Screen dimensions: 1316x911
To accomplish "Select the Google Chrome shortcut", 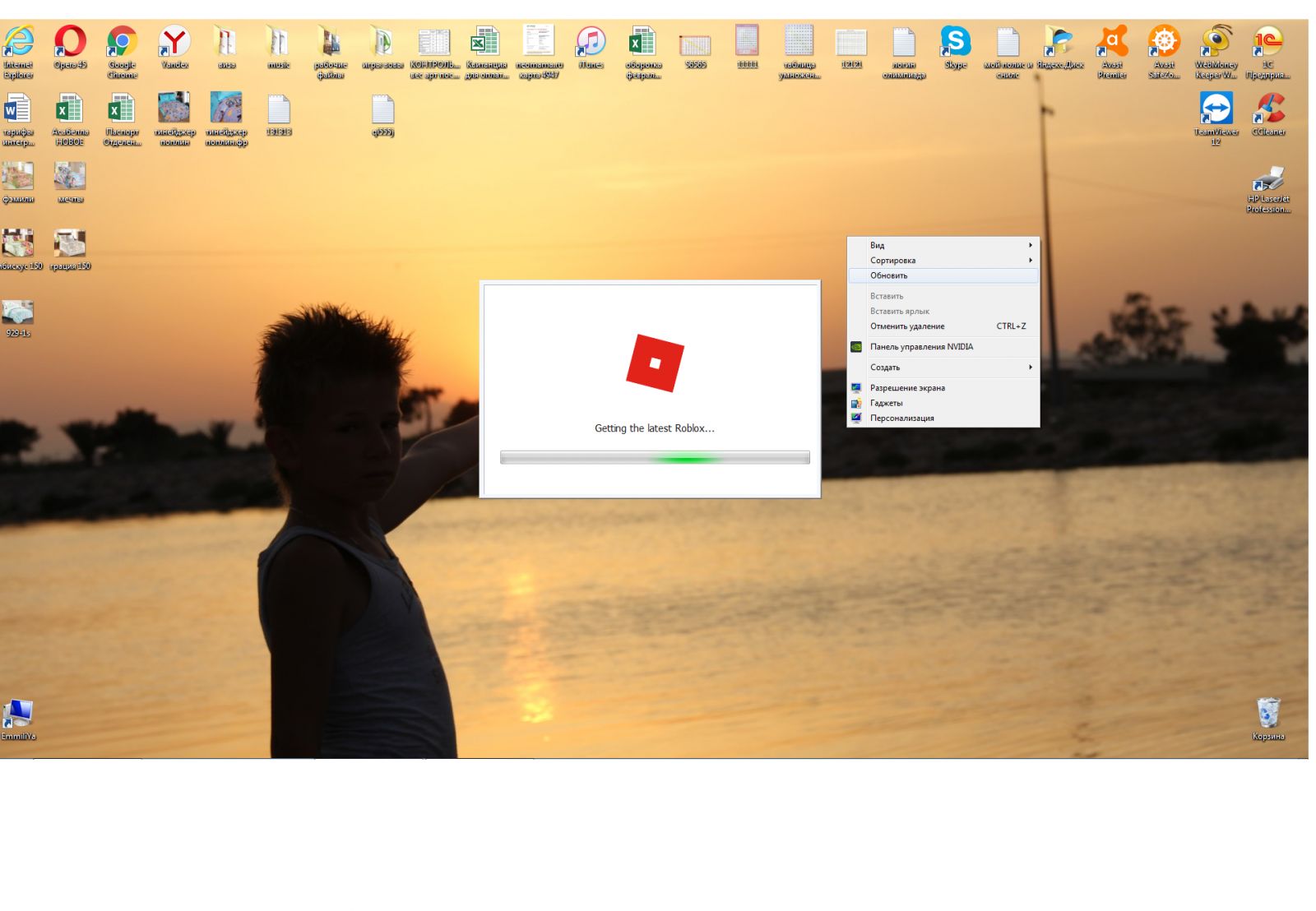I will coord(122,51).
